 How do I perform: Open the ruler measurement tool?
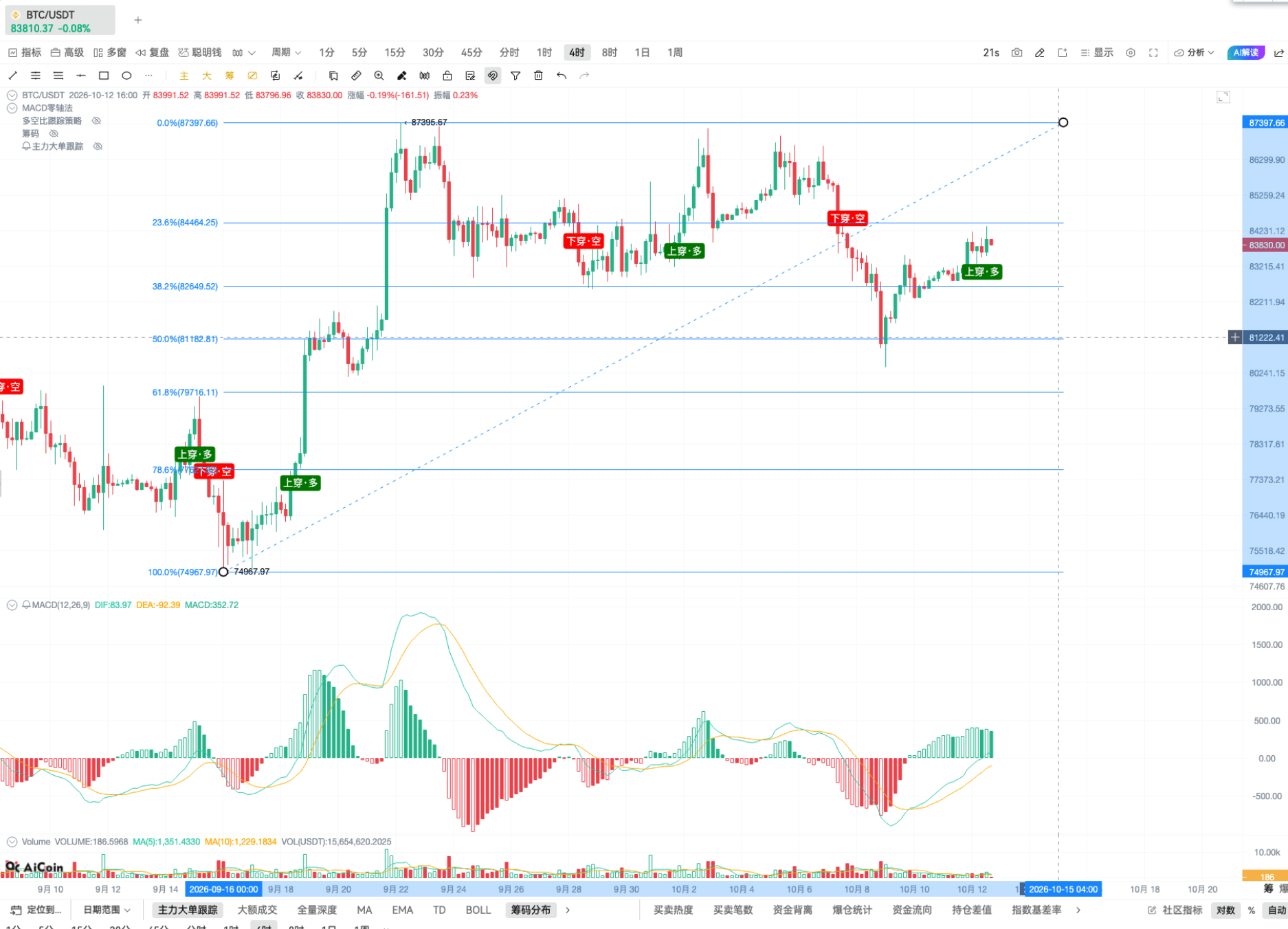click(x=356, y=76)
